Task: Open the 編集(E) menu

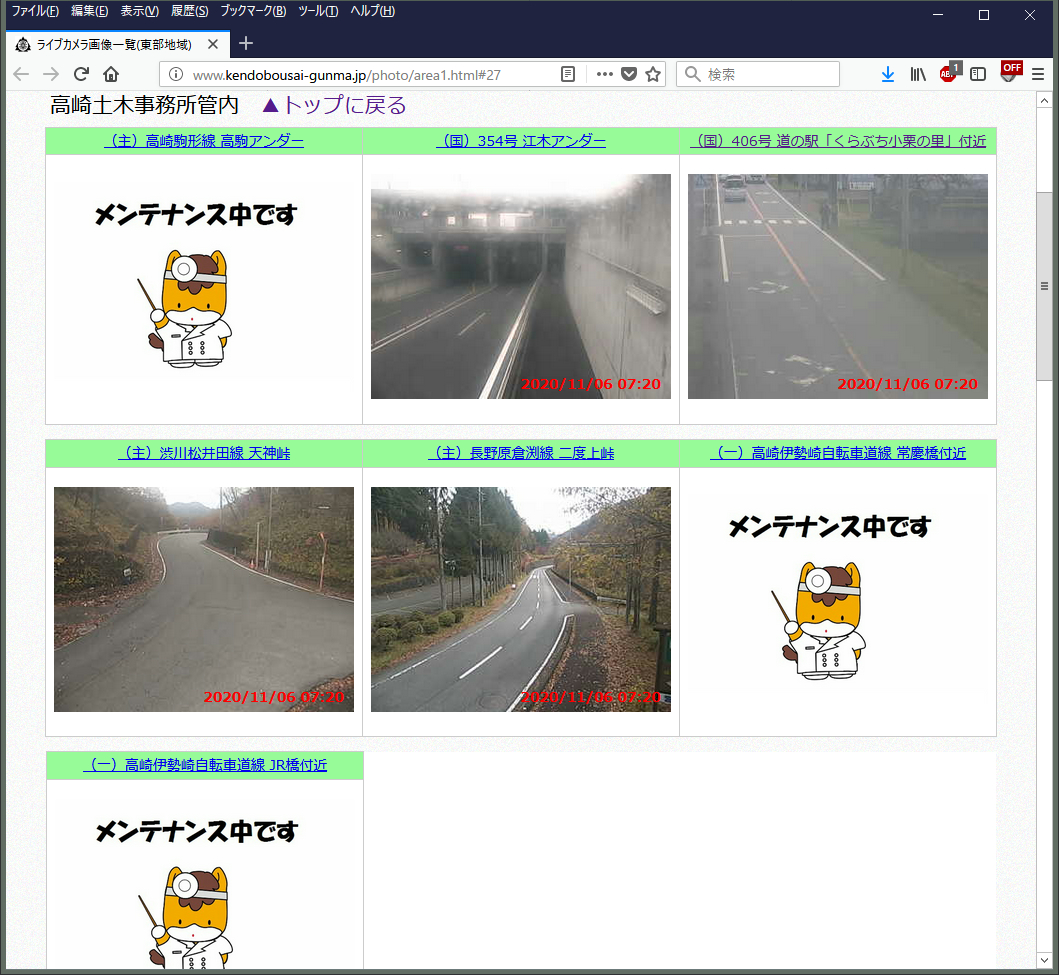Action: 89,11
